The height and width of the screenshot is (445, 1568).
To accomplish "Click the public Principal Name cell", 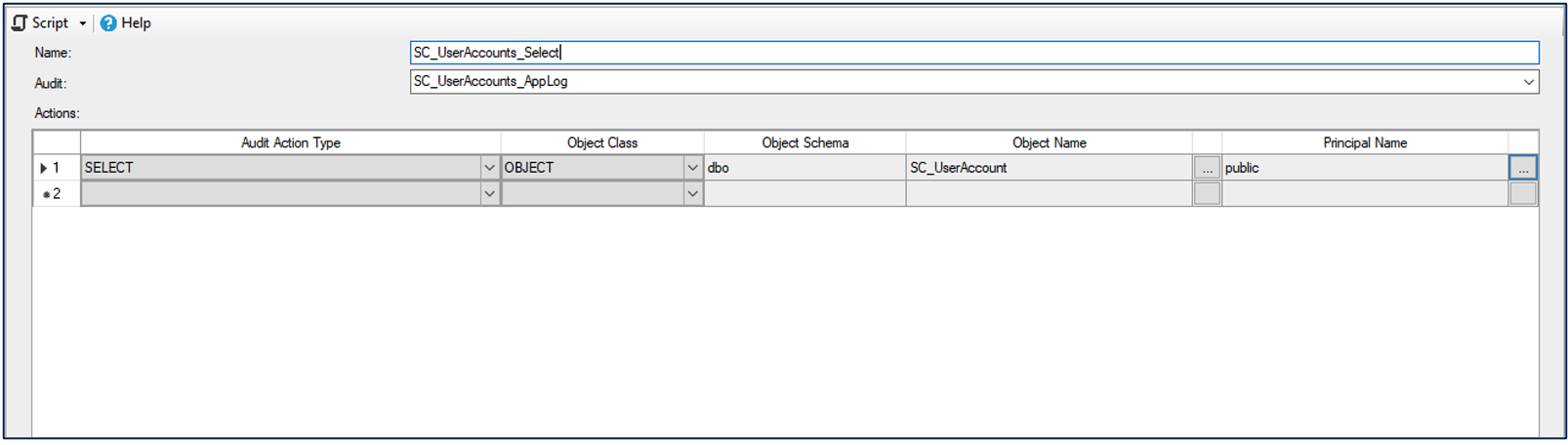I will (x=1364, y=168).
